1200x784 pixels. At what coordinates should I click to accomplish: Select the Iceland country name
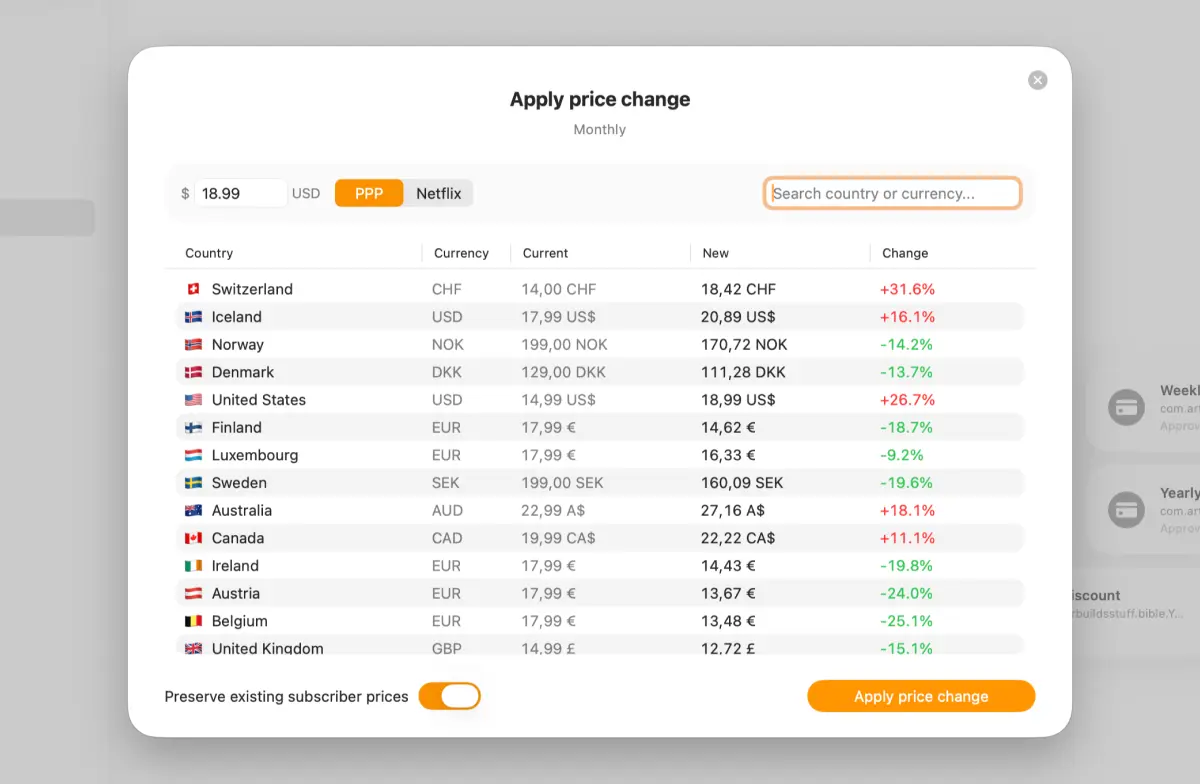point(237,317)
